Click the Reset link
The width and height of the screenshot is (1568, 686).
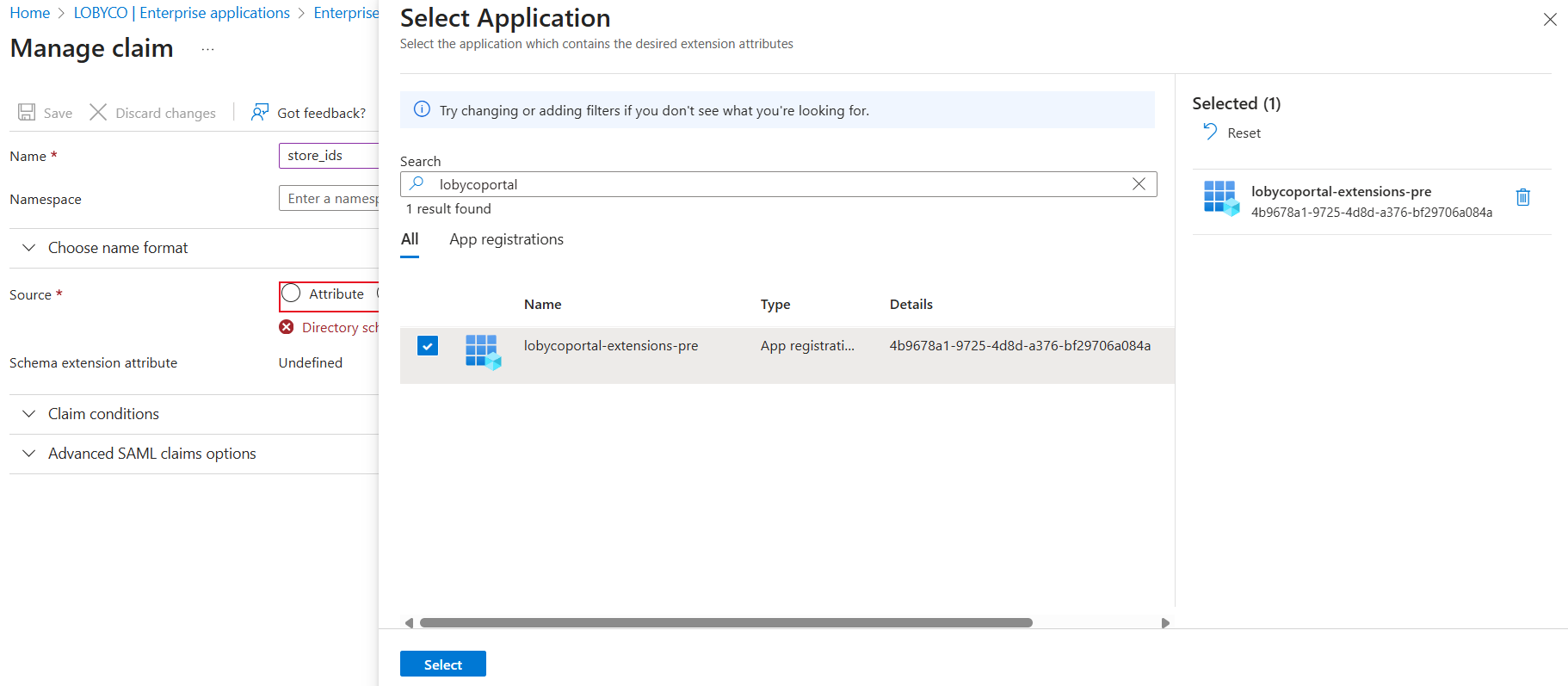(x=1244, y=133)
